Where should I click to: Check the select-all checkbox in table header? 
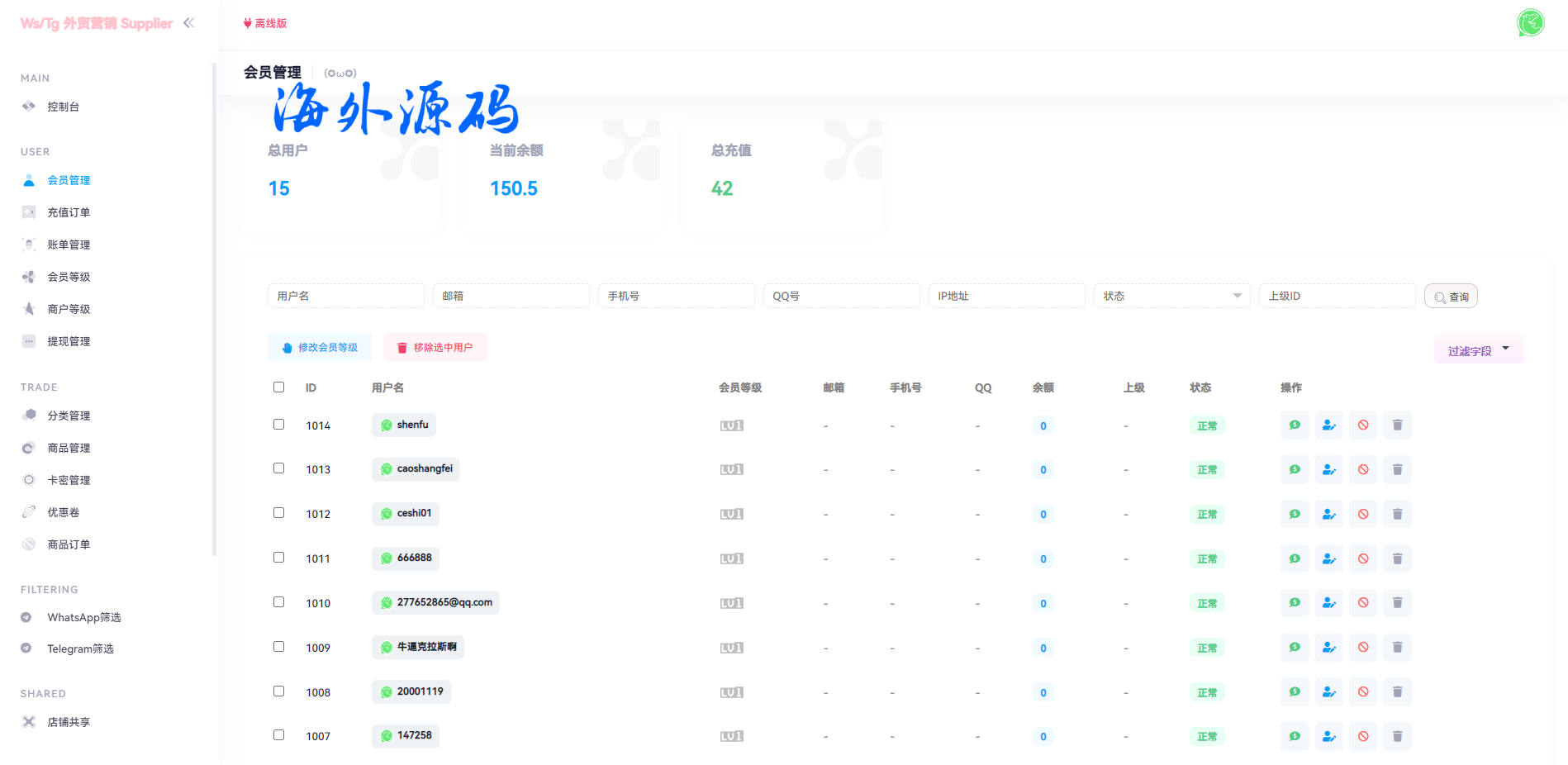[278, 387]
